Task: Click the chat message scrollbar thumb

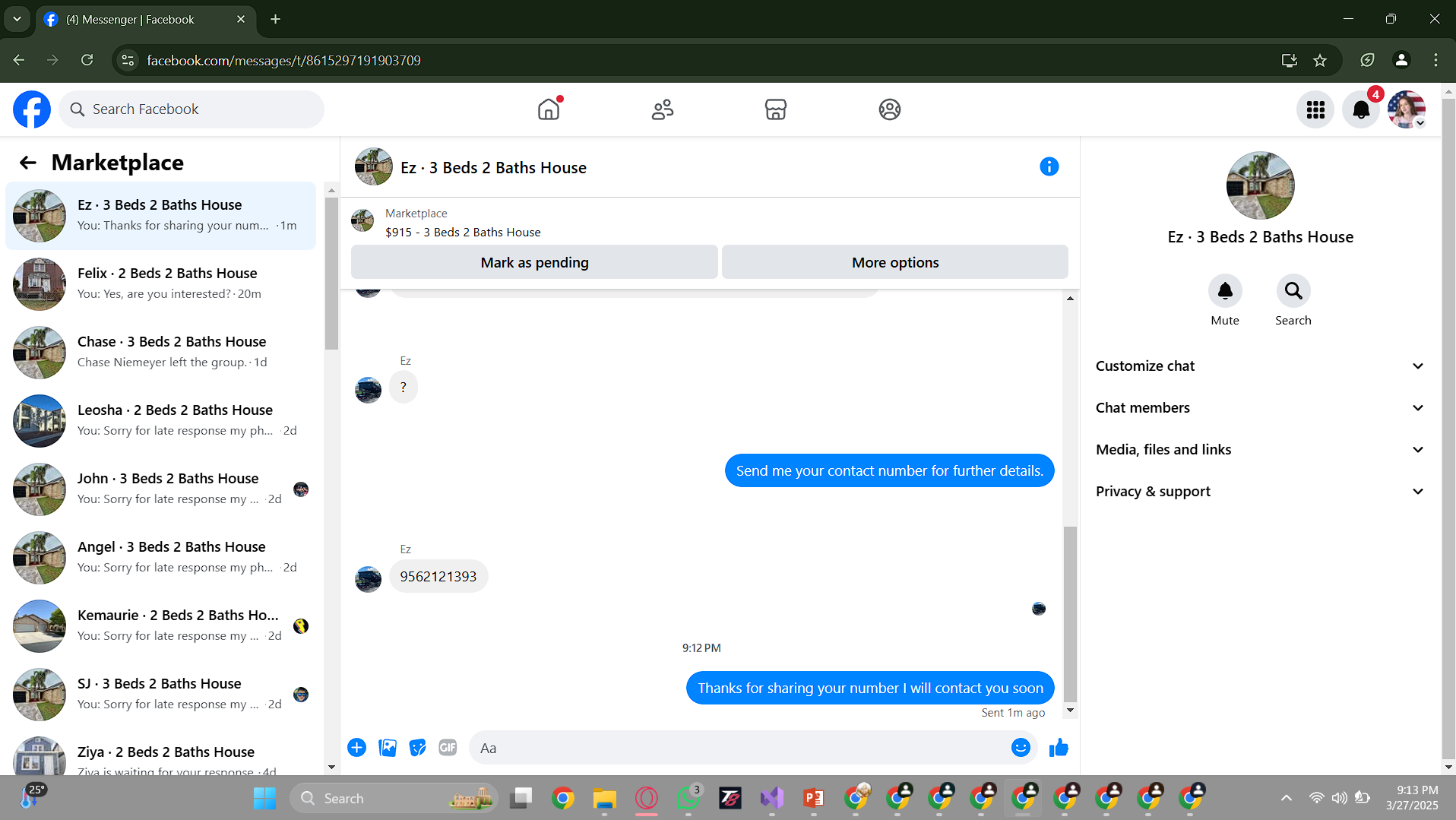Action: pyautogui.click(x=1070, y=614)
